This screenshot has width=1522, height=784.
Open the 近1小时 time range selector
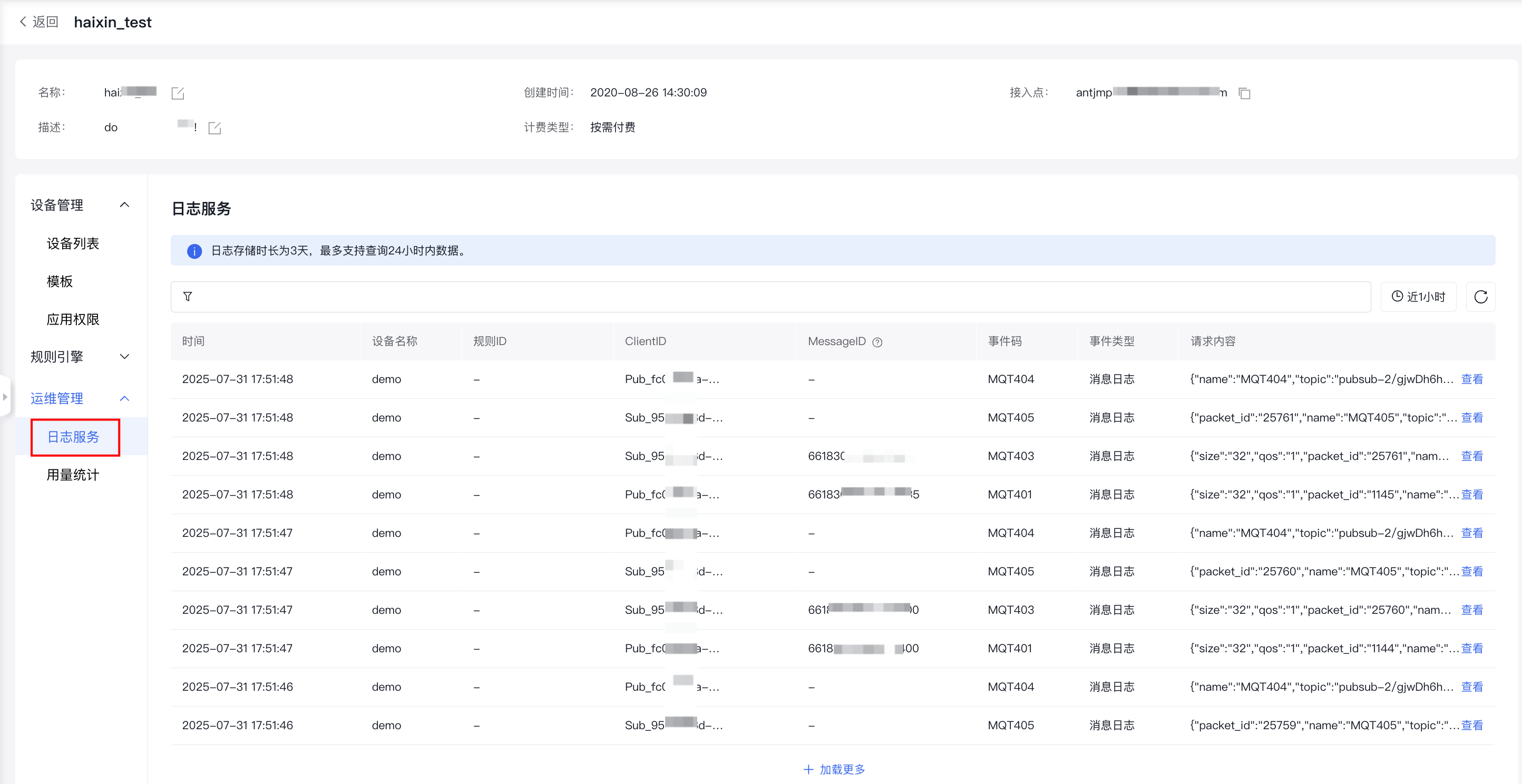pos(1418,297)
